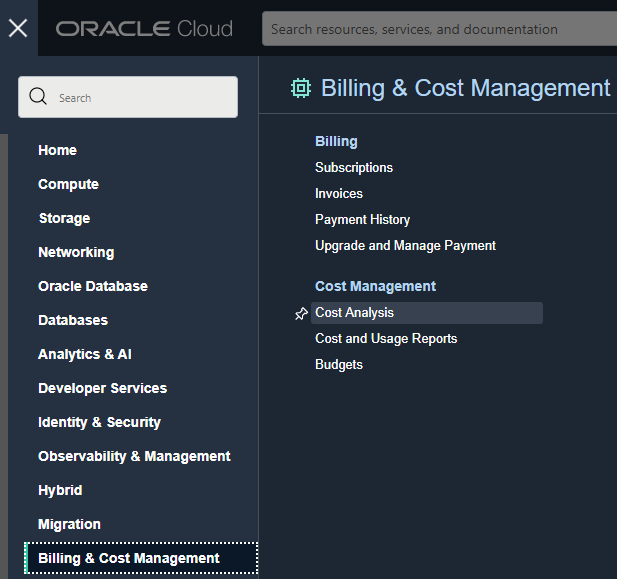This screenshot has height=579, width=617.
Task: Open the Invoices link
Action: click(339, 194)
